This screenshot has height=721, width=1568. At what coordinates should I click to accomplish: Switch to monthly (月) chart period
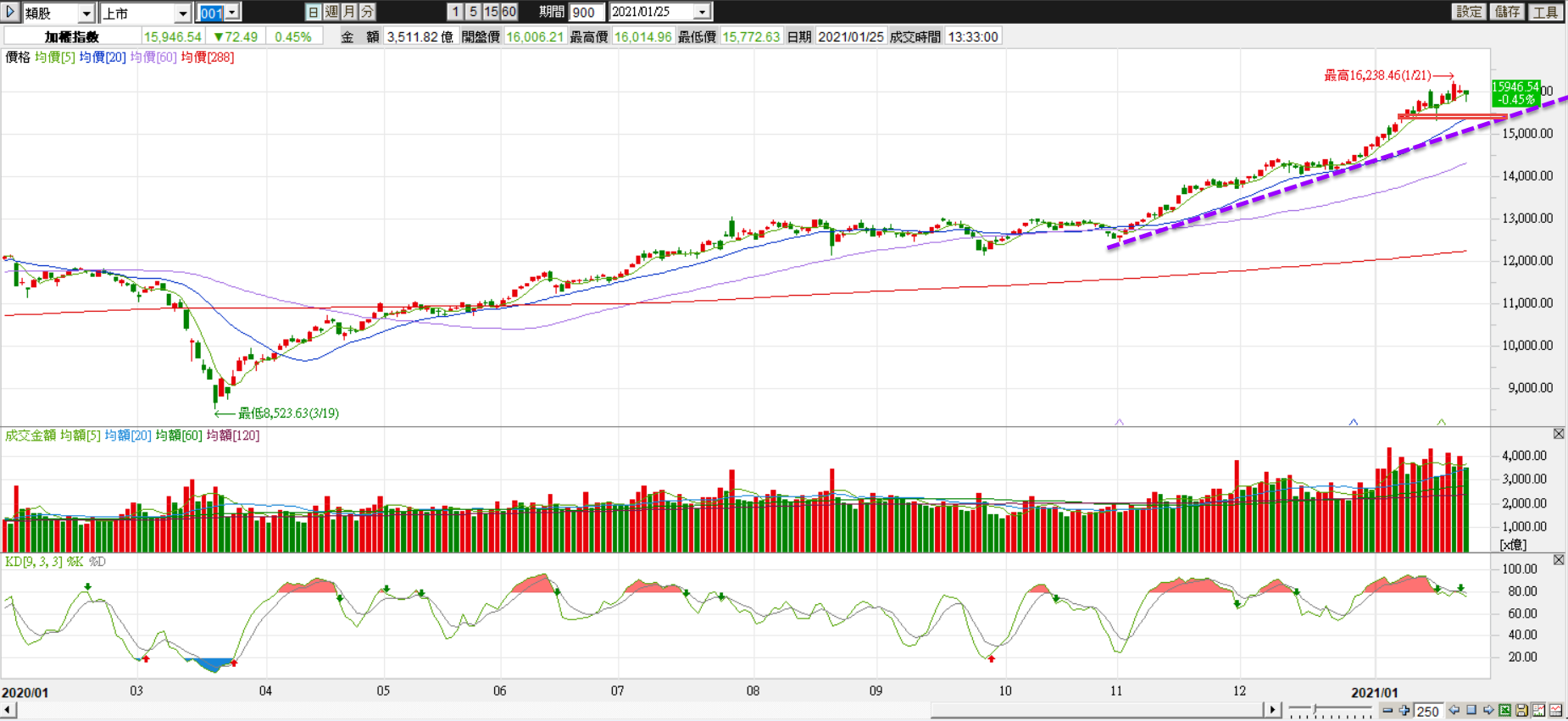349,12
